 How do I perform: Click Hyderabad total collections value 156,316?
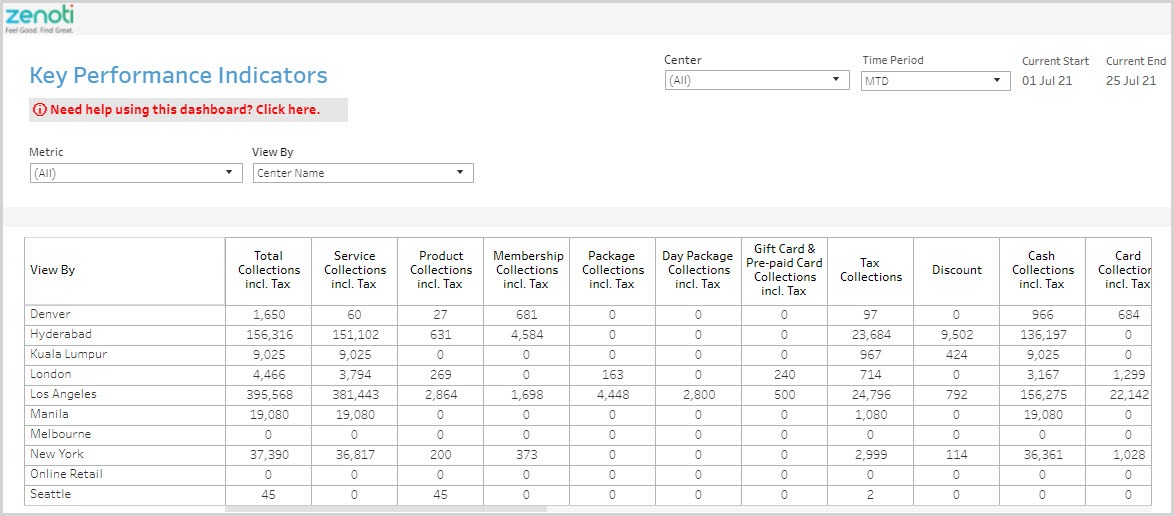coord(268,335)
